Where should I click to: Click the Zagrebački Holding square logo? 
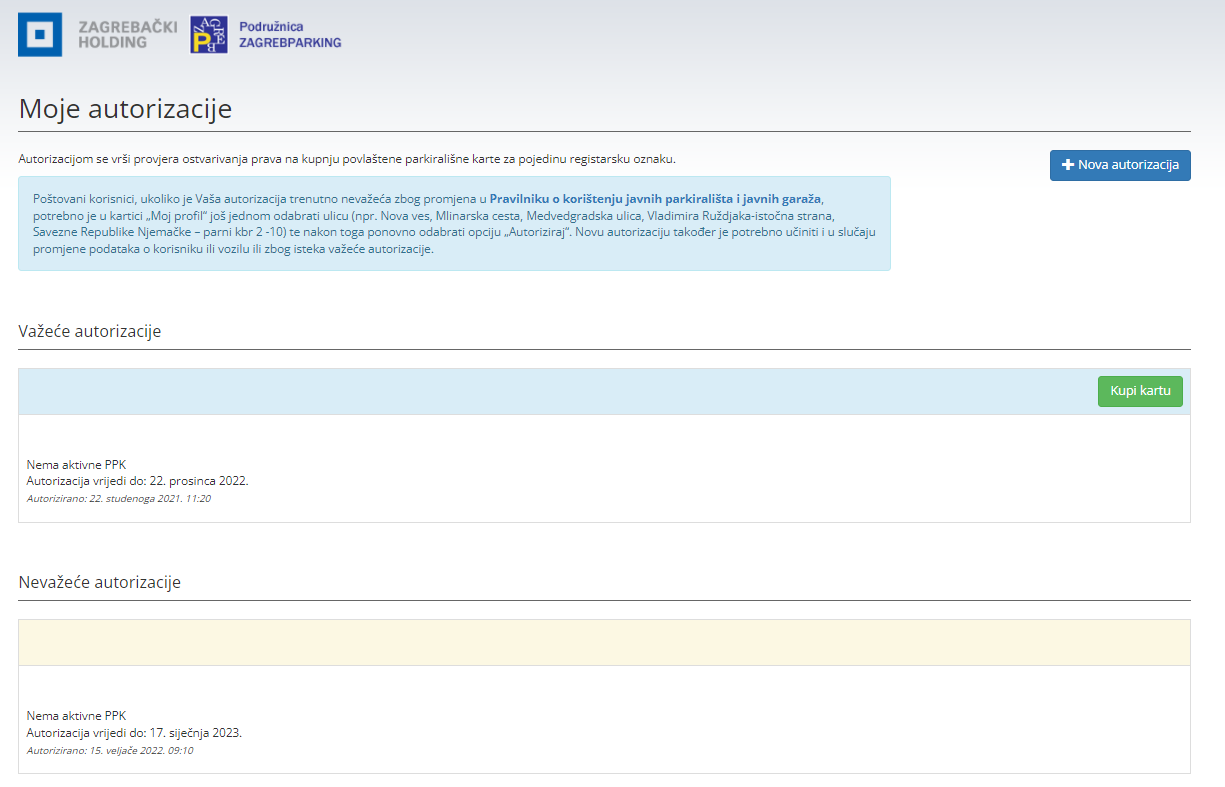[40, 35]
